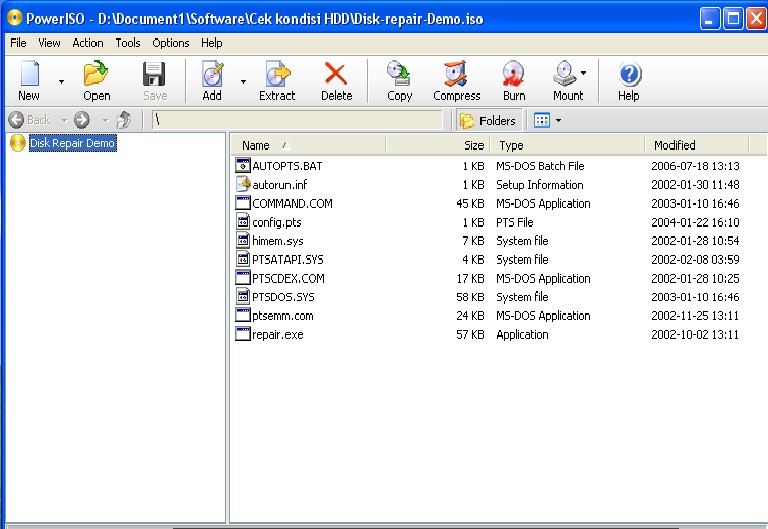This screenshot has height=529, width=768.
Task: Select the PTSATAPI.SYS file
Action: point(288,260)
